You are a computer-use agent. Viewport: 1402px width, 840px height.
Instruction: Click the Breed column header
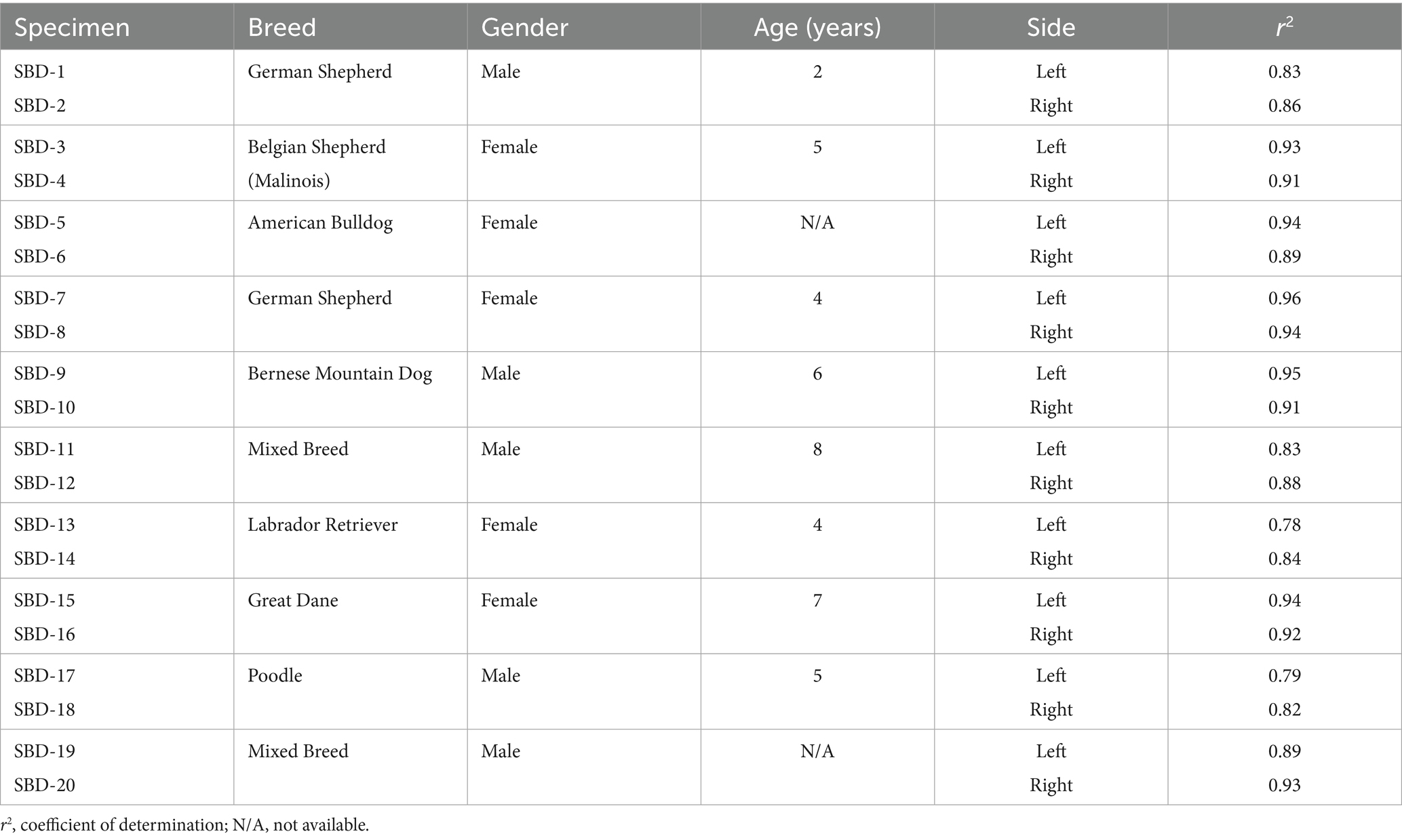[x=281, y=27]
